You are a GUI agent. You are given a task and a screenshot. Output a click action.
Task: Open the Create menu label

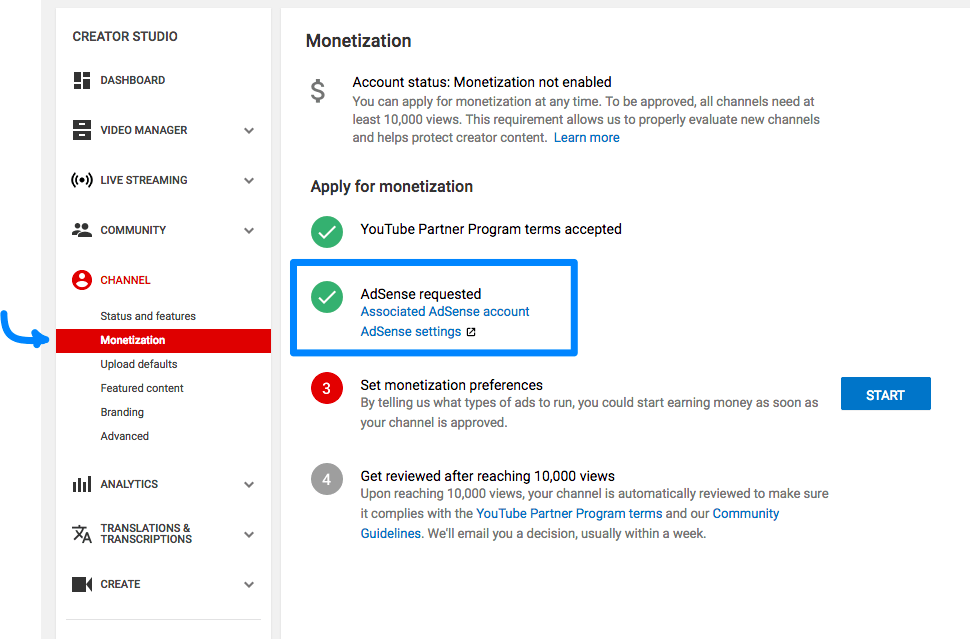click(x=120, y=584)
